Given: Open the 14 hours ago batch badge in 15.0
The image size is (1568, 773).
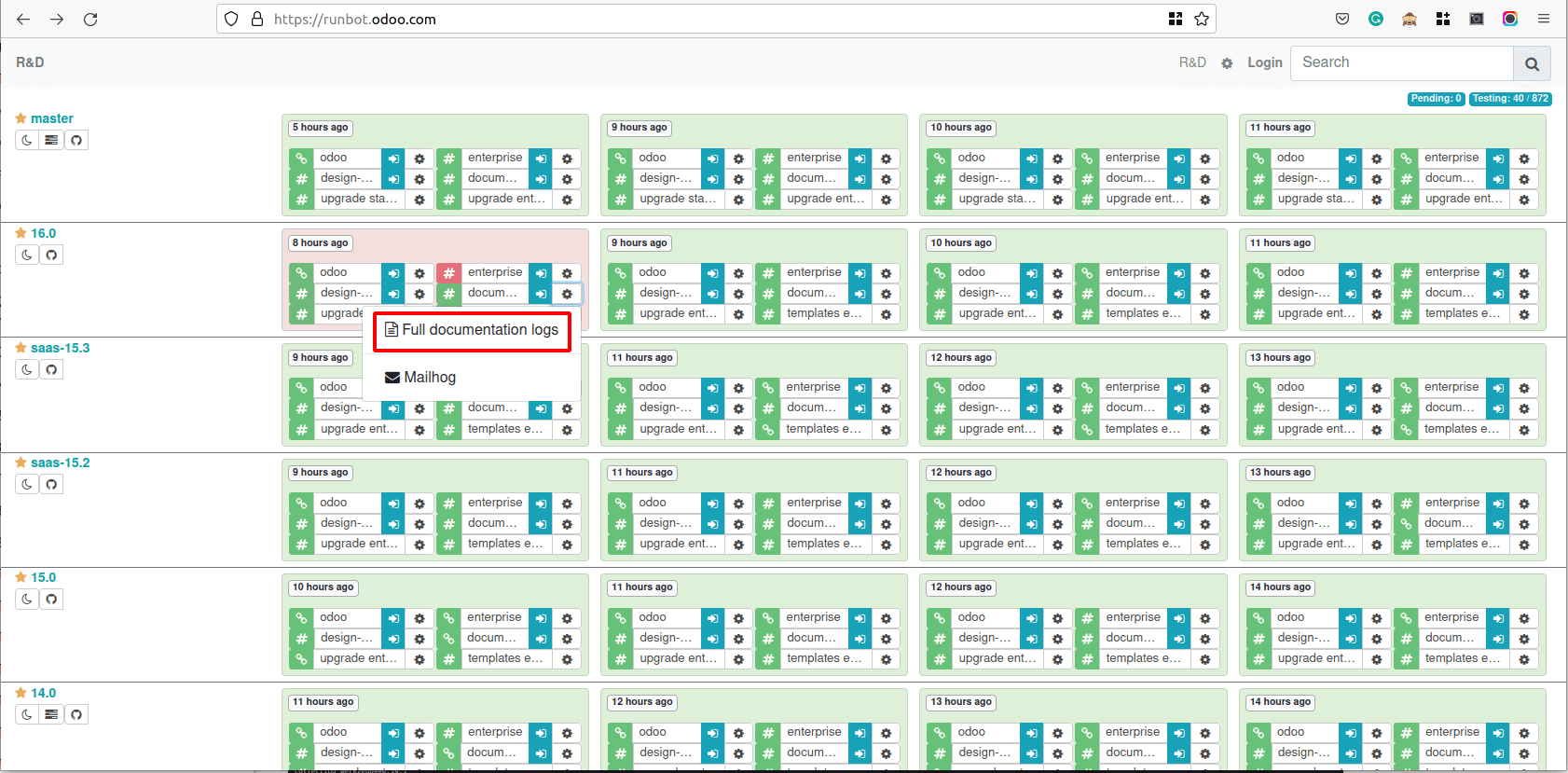Looking at the screenshot, I should point(1280,587).
